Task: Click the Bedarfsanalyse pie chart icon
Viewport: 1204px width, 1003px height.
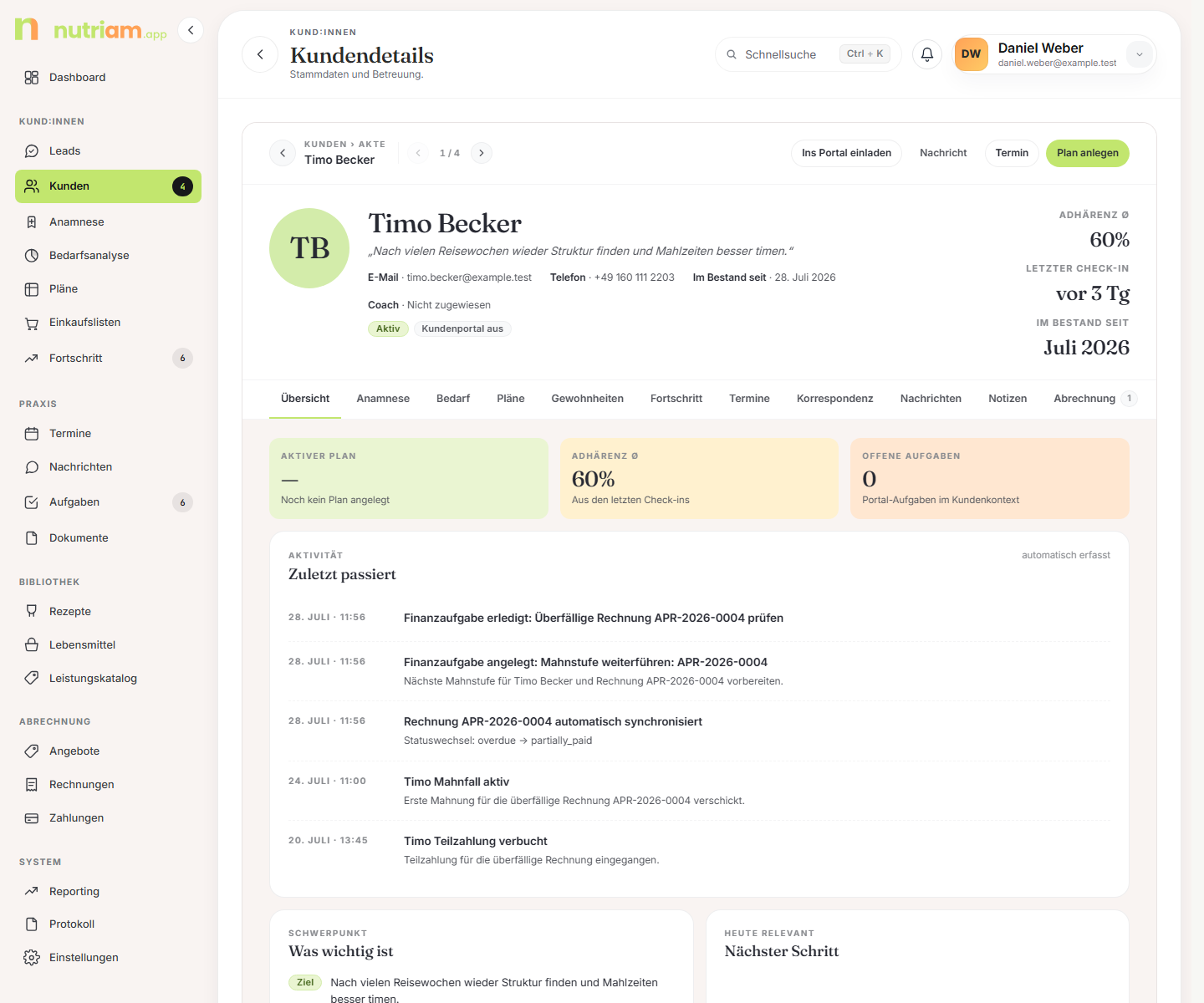Action: tap(32, 256)
